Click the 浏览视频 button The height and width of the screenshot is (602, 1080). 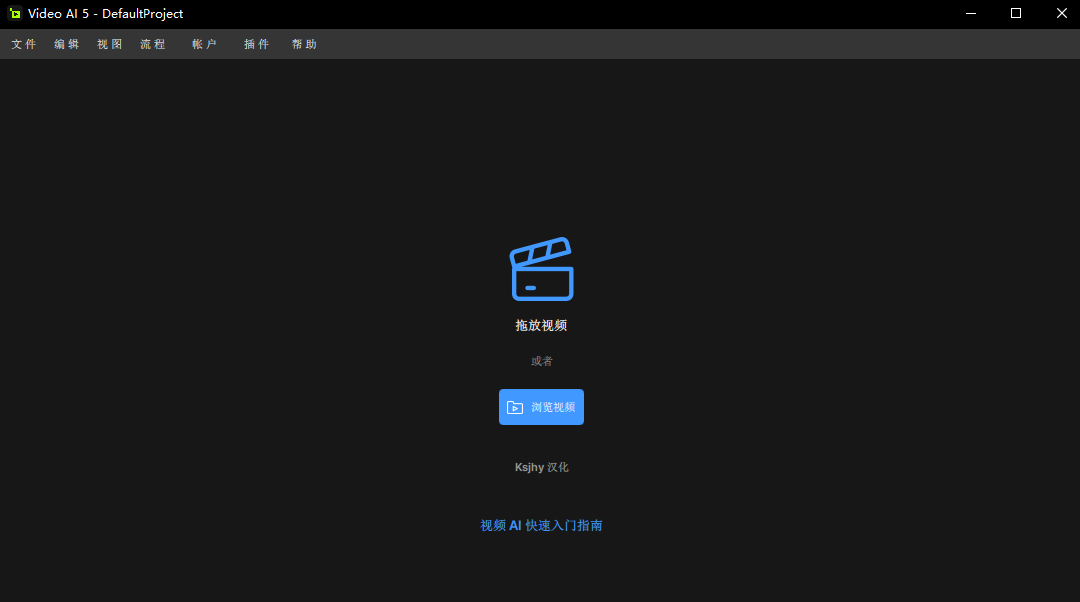[541, 407]
